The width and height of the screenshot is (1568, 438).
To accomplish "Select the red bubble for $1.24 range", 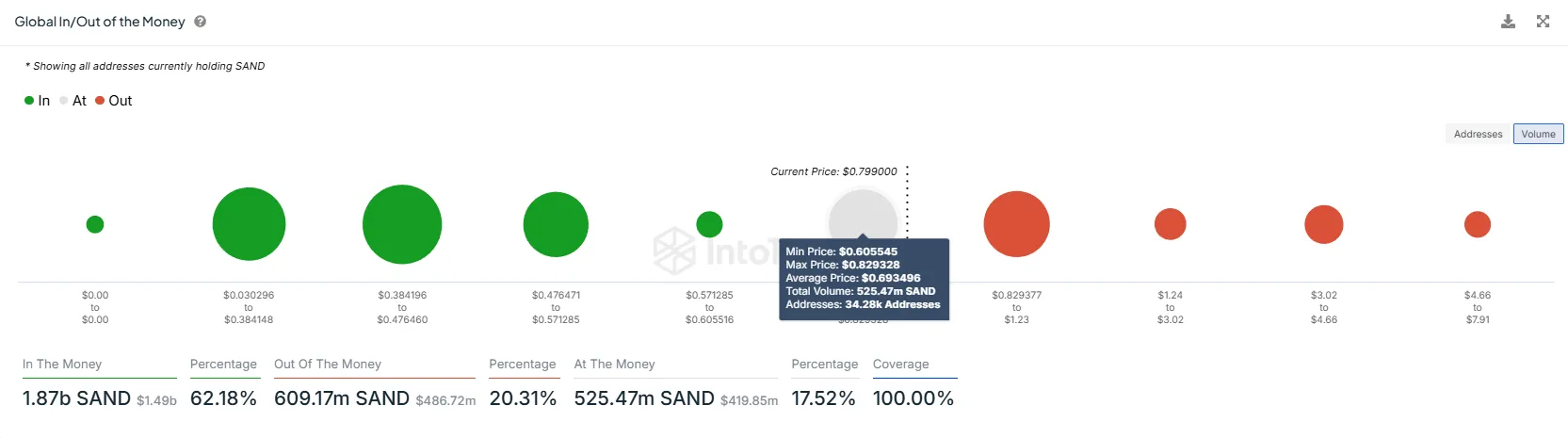I will point(1171,224).
